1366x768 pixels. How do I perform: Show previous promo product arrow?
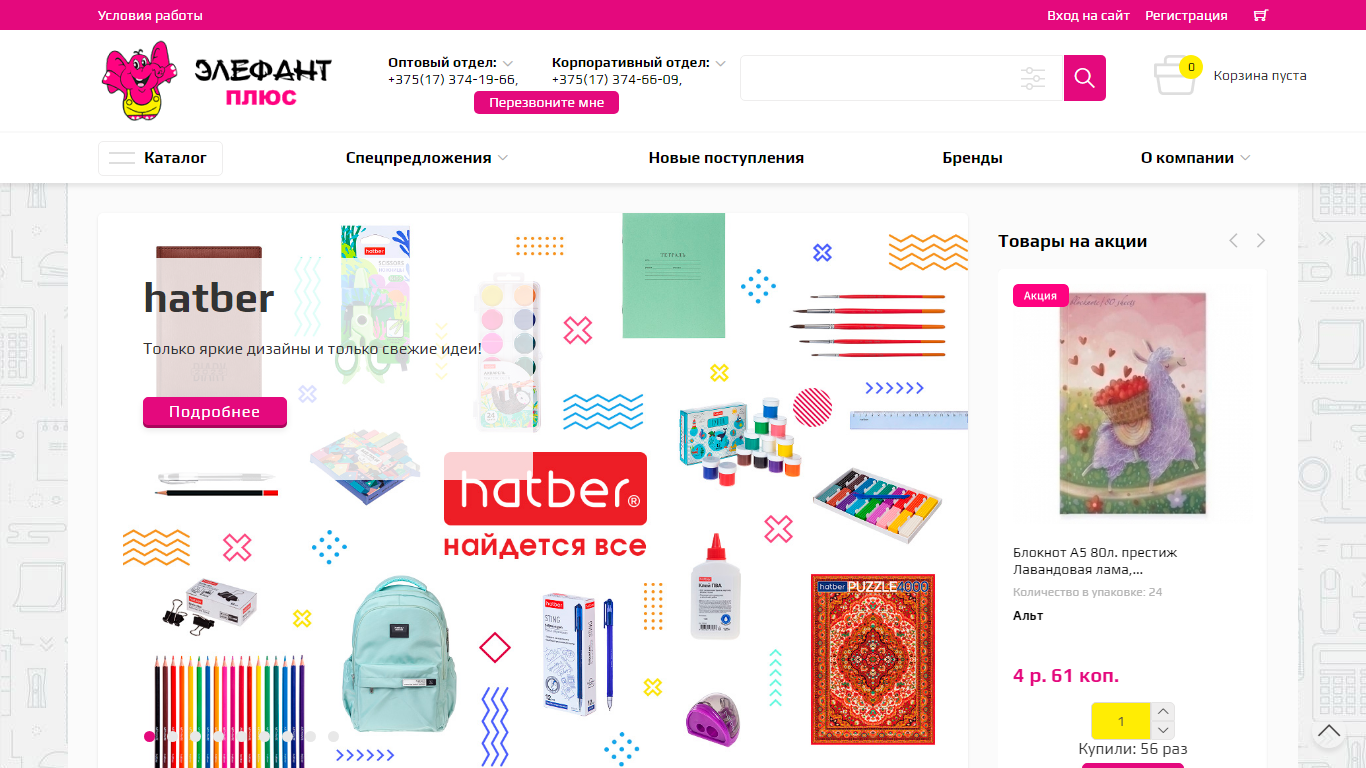point(1234,241)
